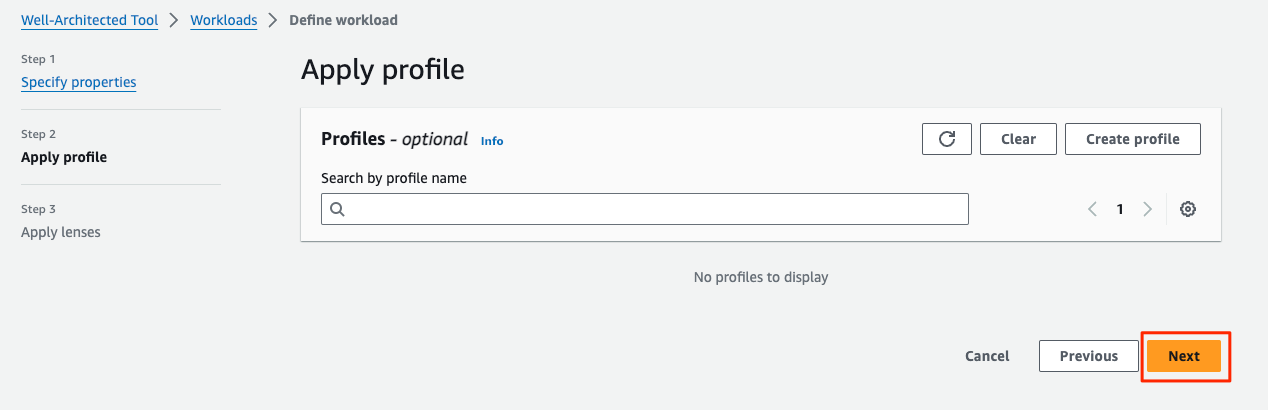Open the Info link beside Profiles
The image size is (1268, 410).
tap(492, 141)
